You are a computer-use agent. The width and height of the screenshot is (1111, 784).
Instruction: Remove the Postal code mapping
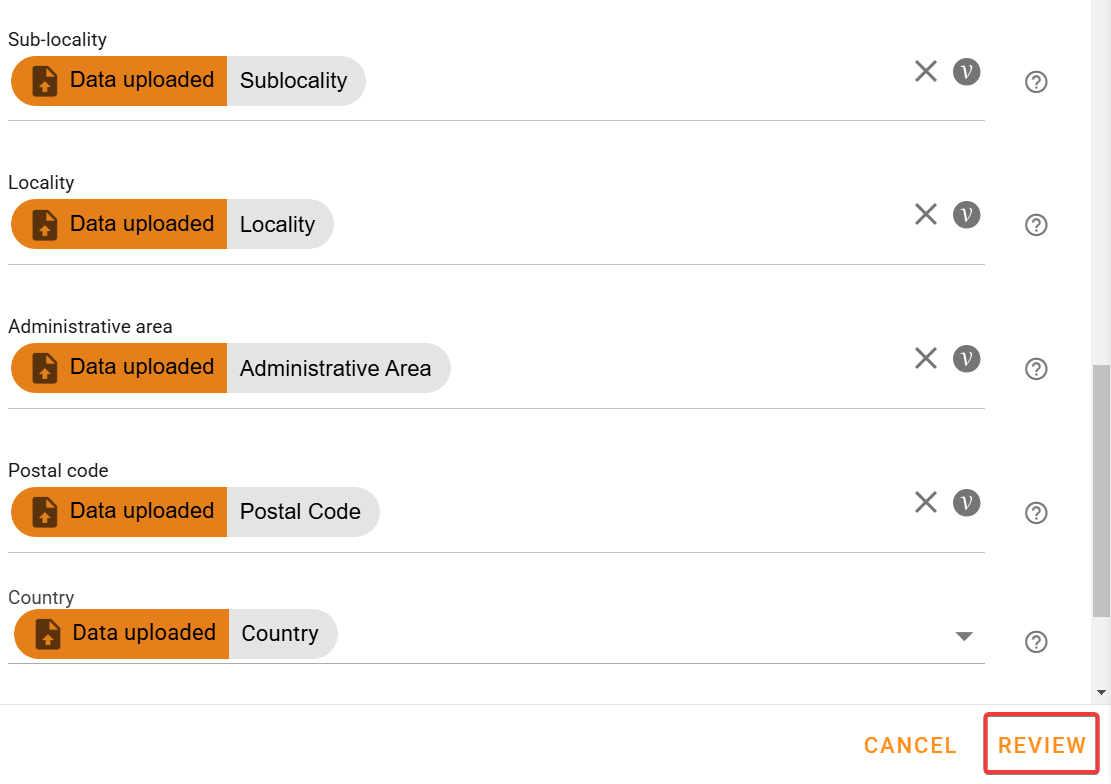pyautogui.click(x=926, y=502)
